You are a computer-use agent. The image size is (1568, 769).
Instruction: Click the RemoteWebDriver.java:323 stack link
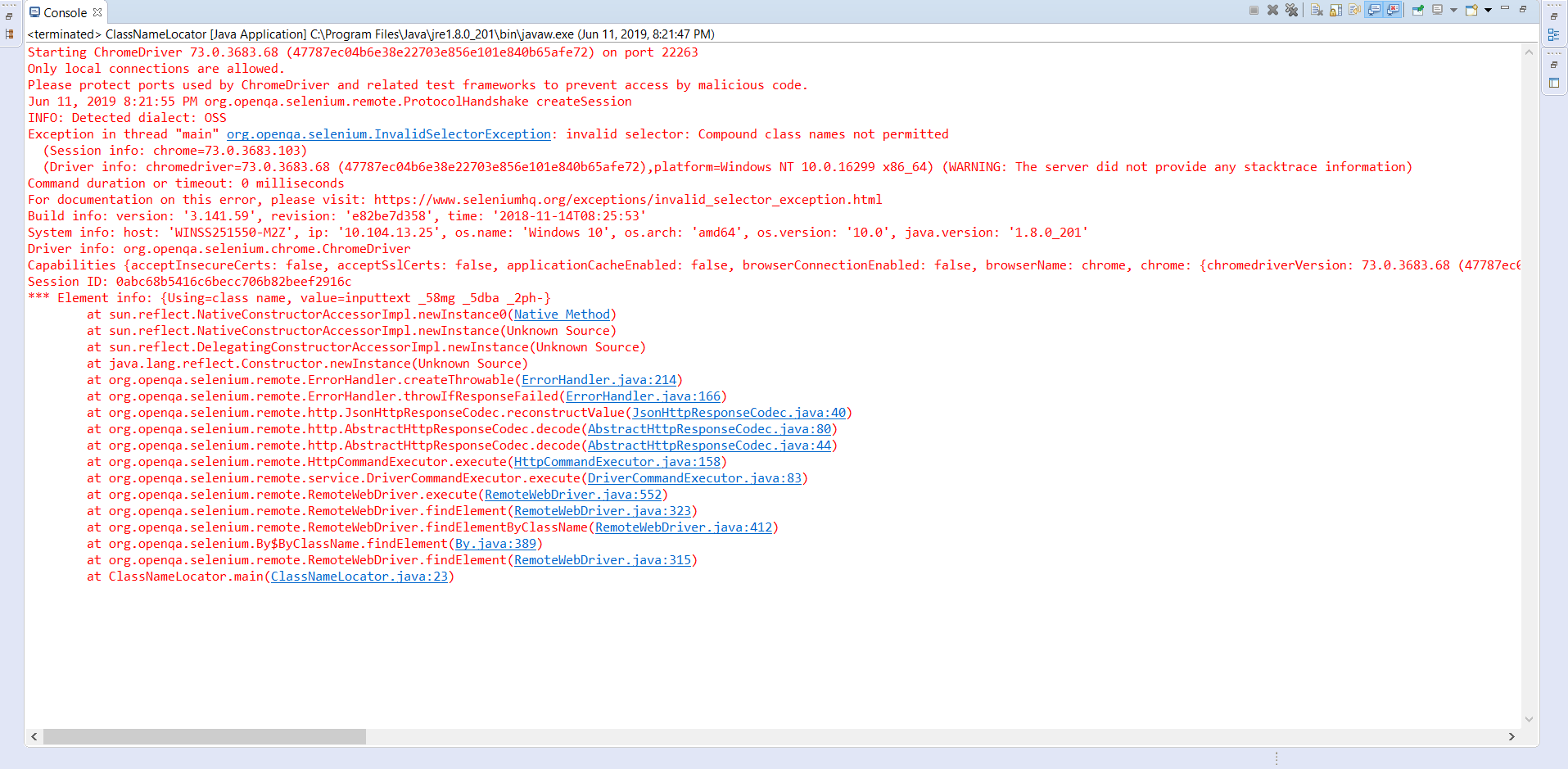tap(603, 511)
